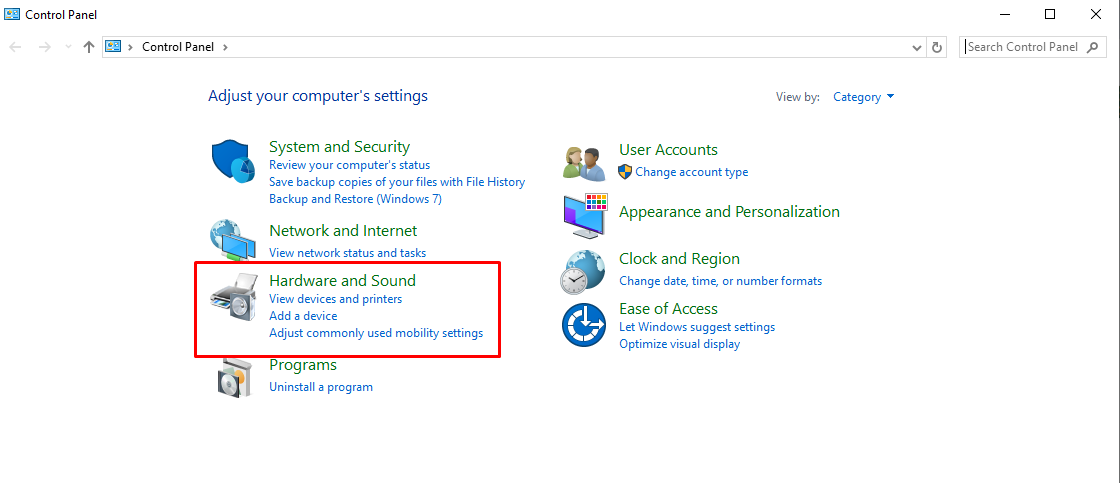The image size is (1120, 483).
Task: Click the Network and Internet globe icon
Action: pyautogui.click(x=234, y=240)
